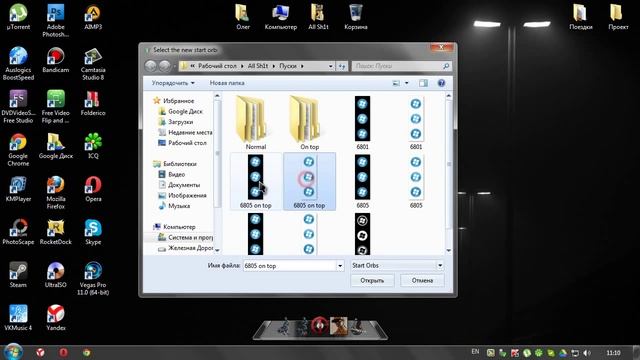
Task: Select the black 6801 orb thumbnail
Action: (x=362, y=123)
